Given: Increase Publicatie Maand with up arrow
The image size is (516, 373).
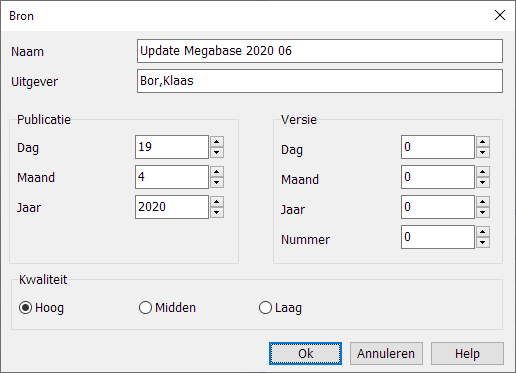Looking at the screenshot, I should point(217,172).
